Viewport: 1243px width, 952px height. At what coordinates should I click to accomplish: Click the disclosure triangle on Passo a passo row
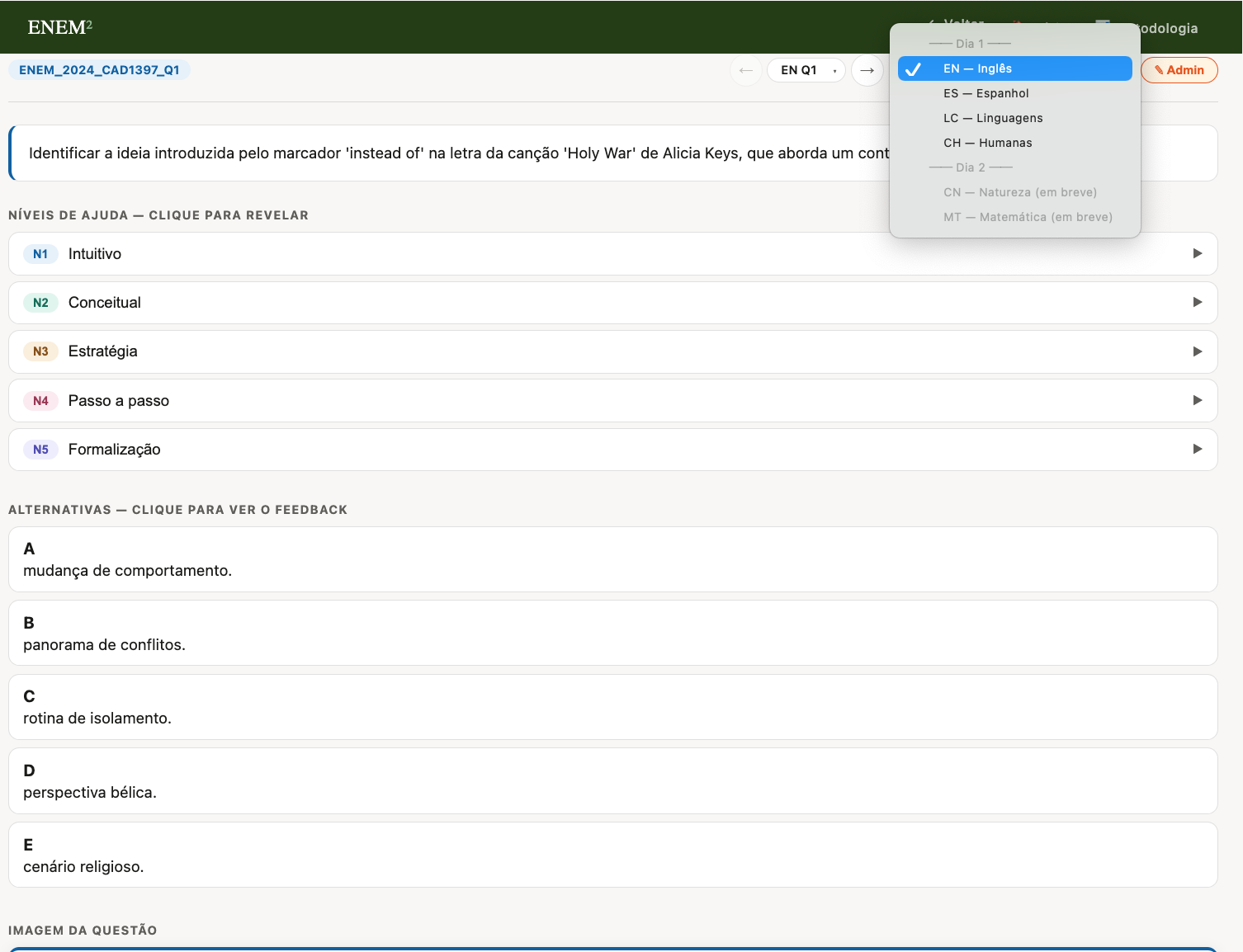point(1197,400)
